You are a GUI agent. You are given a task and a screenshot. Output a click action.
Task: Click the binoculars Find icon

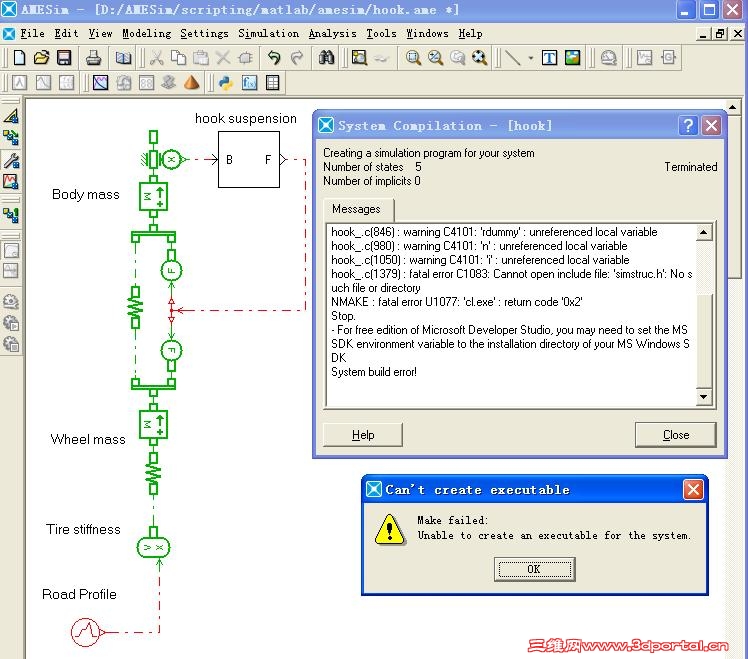326,58
